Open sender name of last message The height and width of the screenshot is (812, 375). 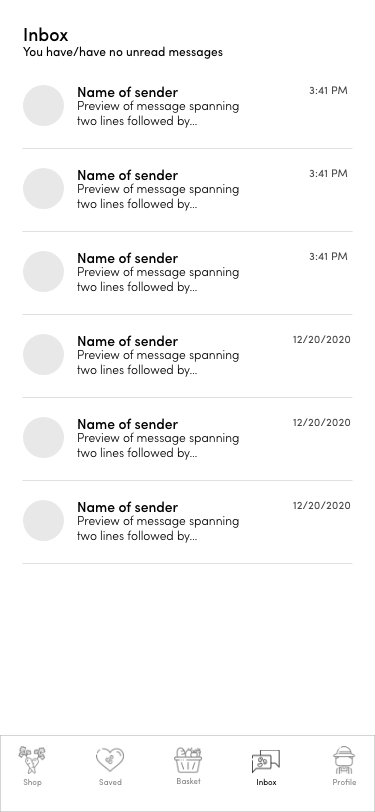click(127, 507)
